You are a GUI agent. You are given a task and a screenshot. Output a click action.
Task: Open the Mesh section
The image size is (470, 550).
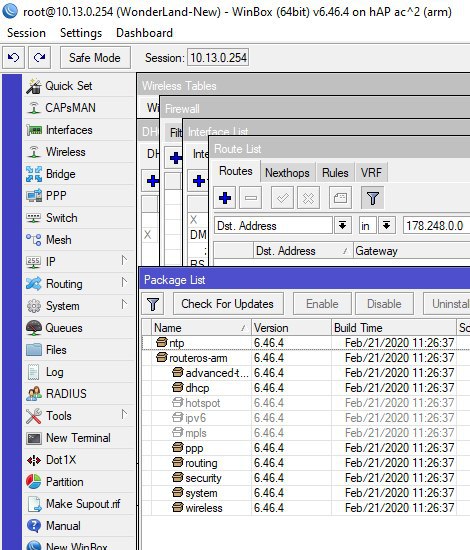click(x=79, y=240)
